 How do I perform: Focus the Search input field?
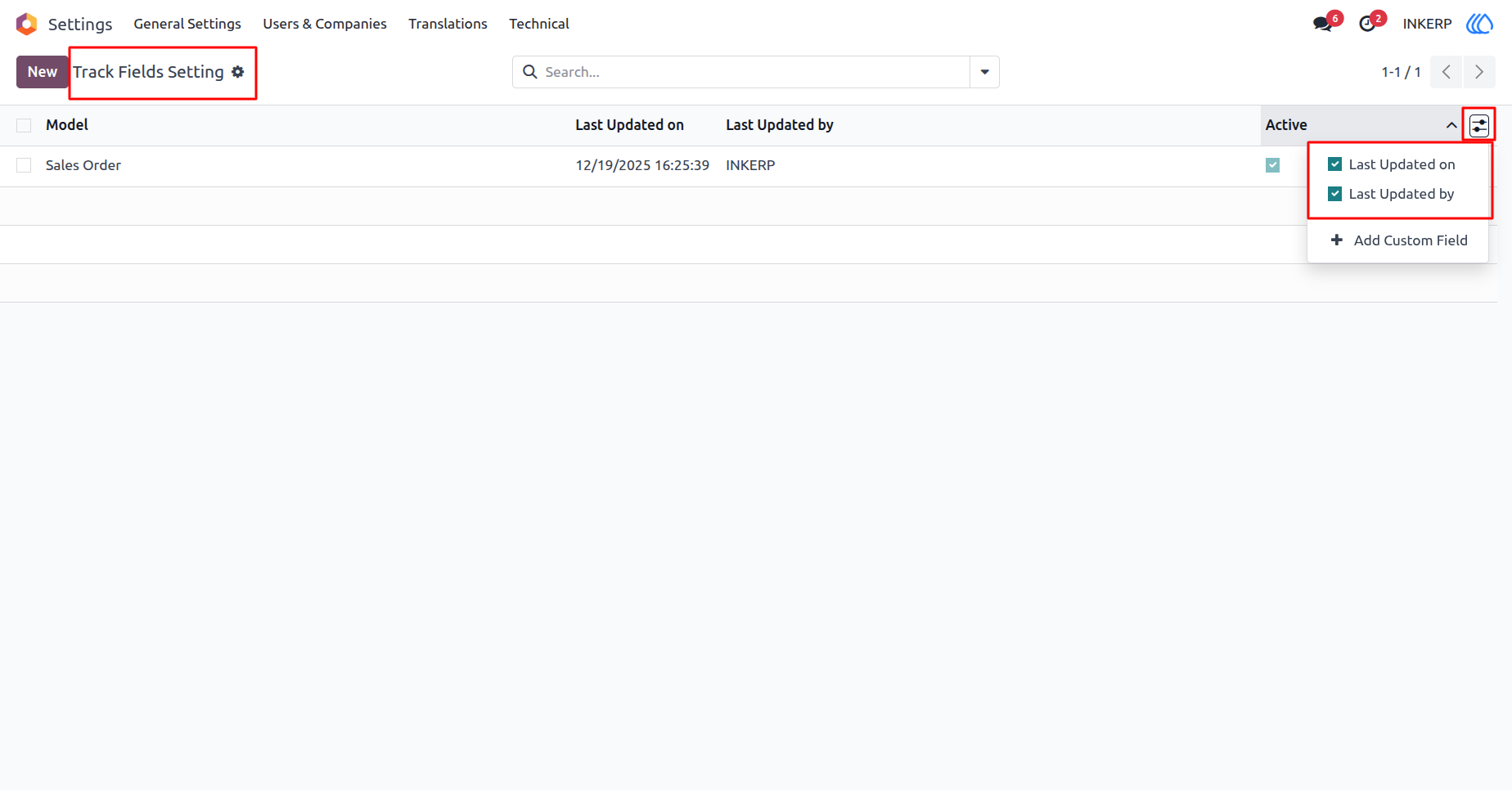pos(753,72)
